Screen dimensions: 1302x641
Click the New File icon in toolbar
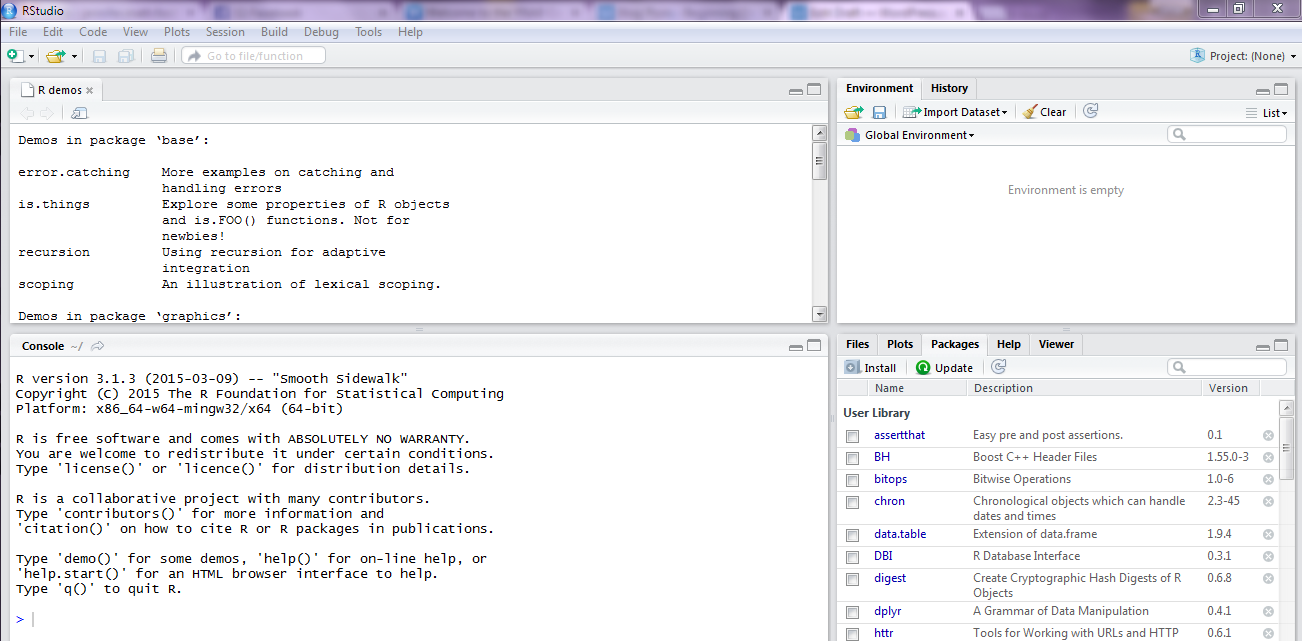(15, 56)
